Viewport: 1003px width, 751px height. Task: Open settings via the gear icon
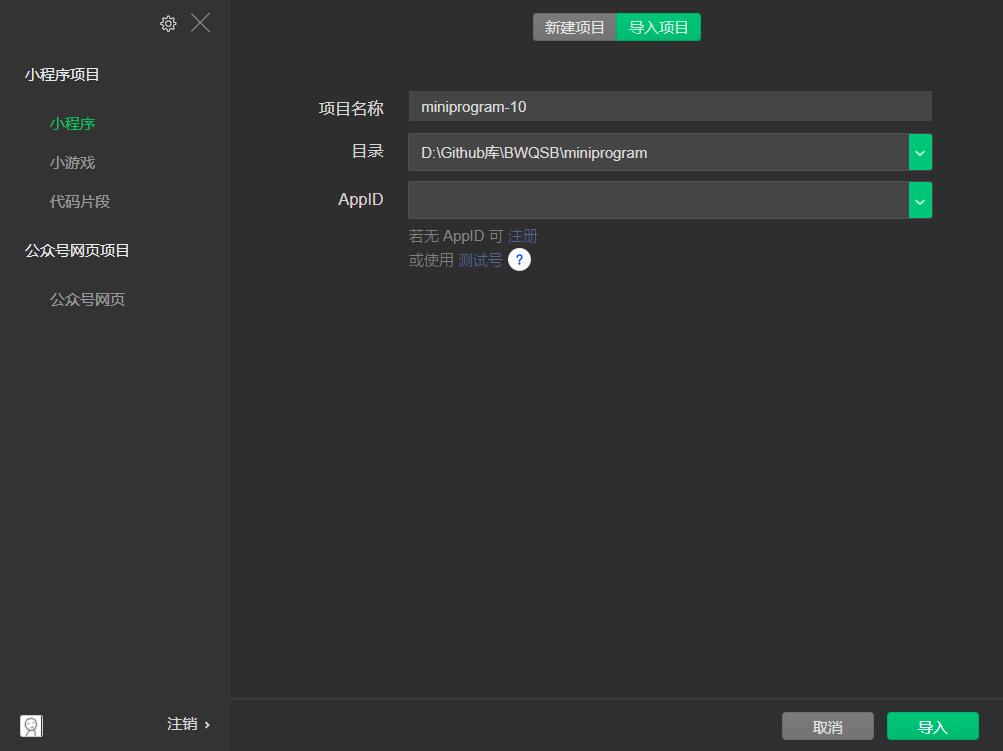[x=168, y=24]
